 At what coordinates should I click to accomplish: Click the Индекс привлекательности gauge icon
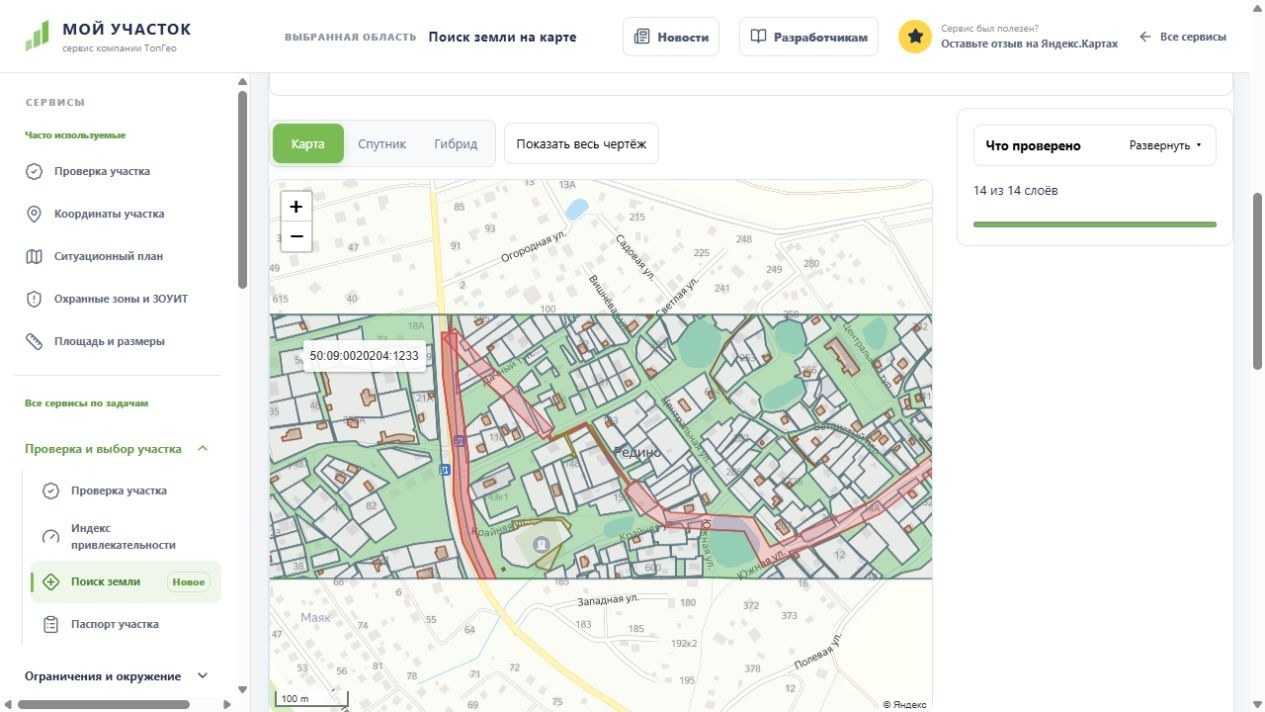tap(51, 537)
